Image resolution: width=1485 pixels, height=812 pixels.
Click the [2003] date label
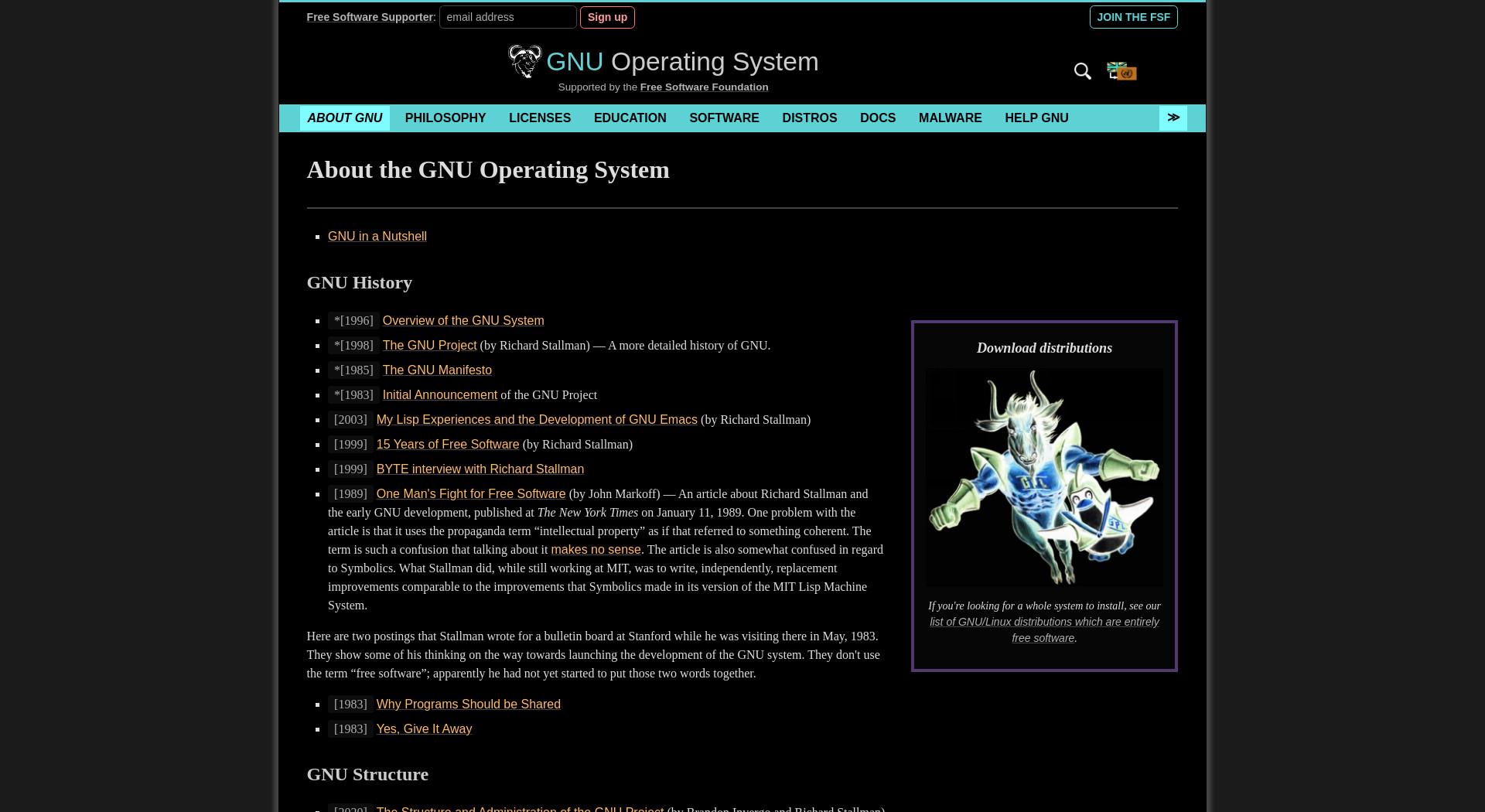pos(350,420)
